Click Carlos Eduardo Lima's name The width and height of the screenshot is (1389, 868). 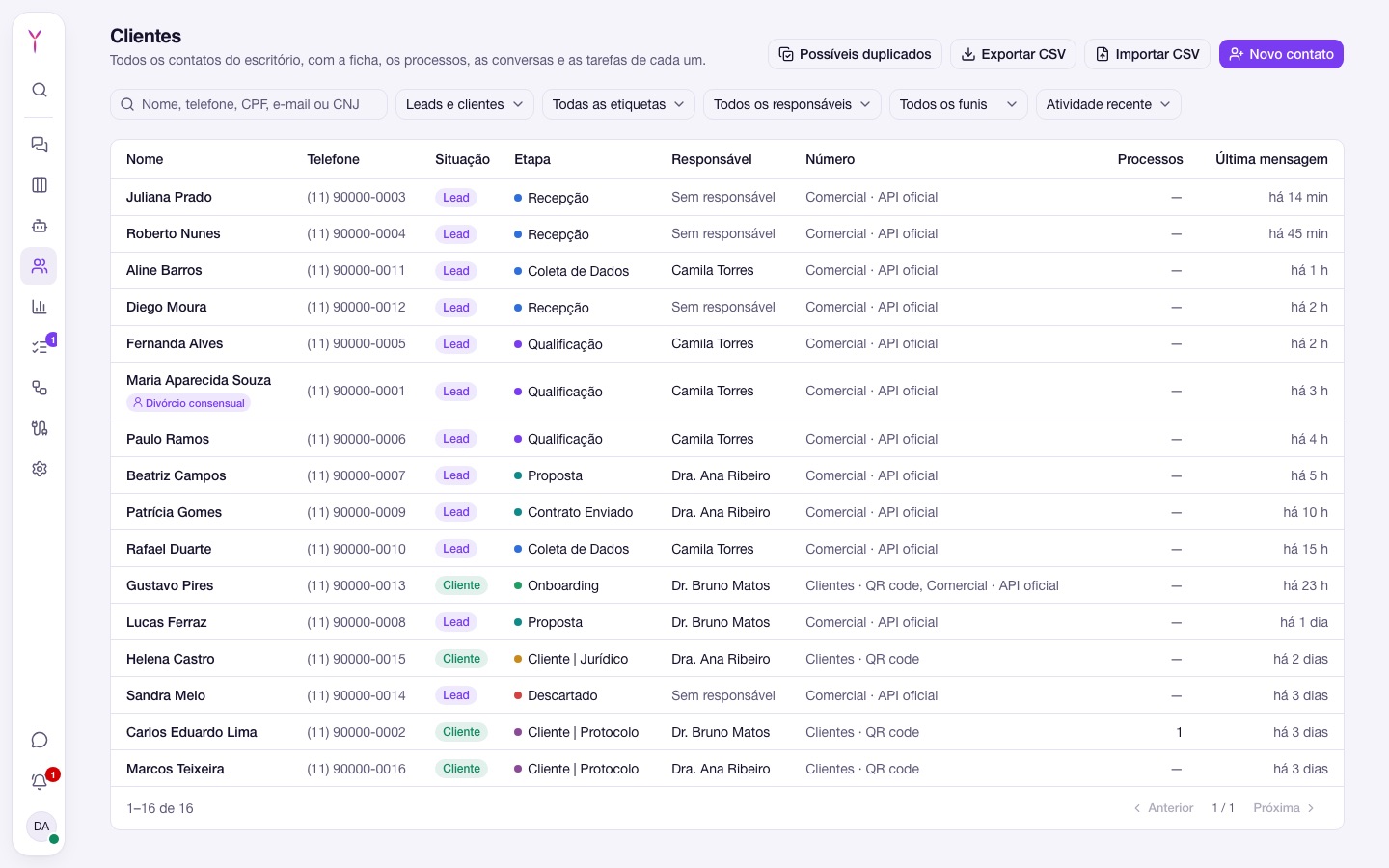coord(192,732)
